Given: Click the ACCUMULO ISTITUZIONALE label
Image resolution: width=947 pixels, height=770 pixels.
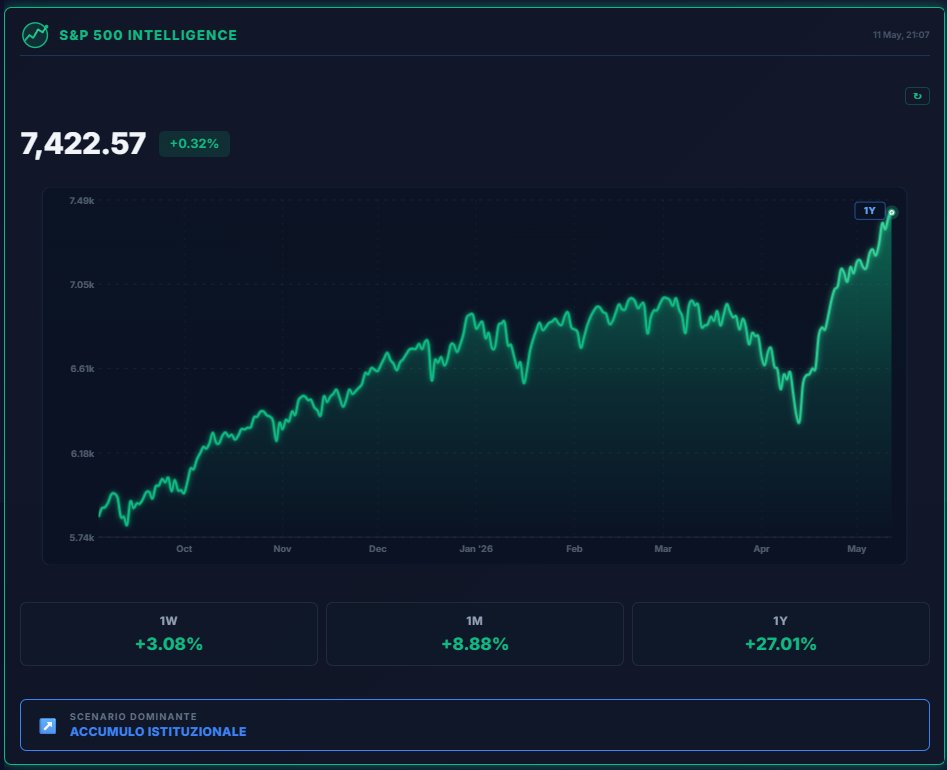Looking at the screenshot, I should pyautogui.click(x=158, y=731).
